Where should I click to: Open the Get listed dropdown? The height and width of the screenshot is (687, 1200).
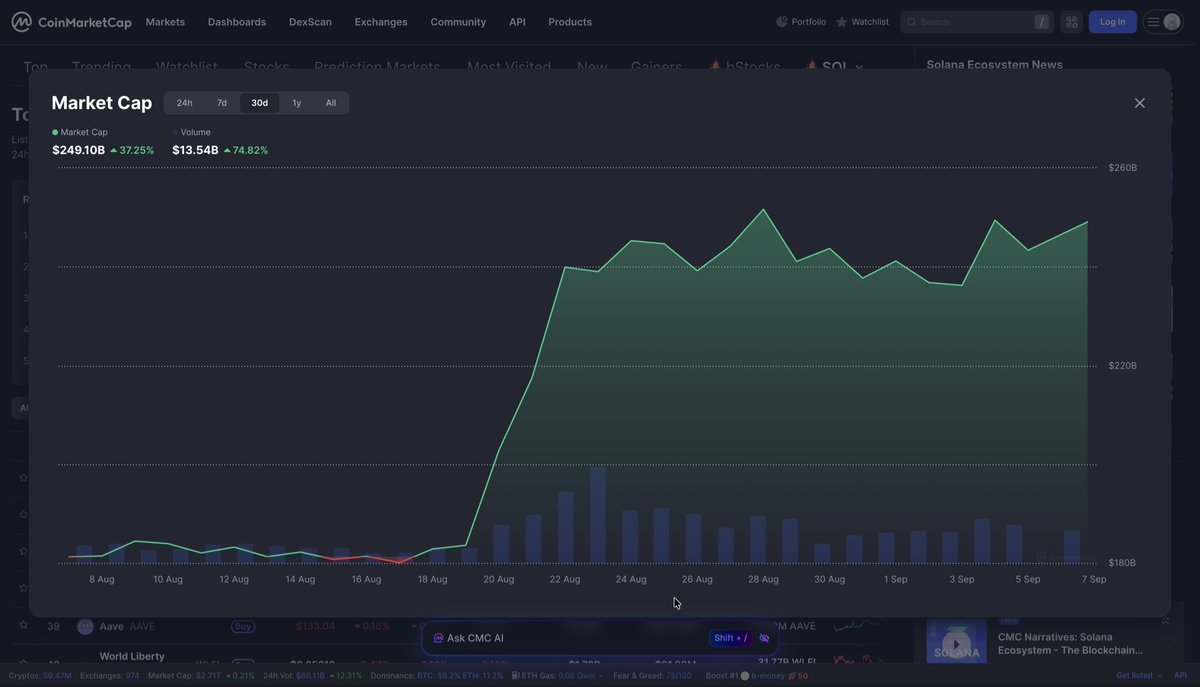(1140, 676)
